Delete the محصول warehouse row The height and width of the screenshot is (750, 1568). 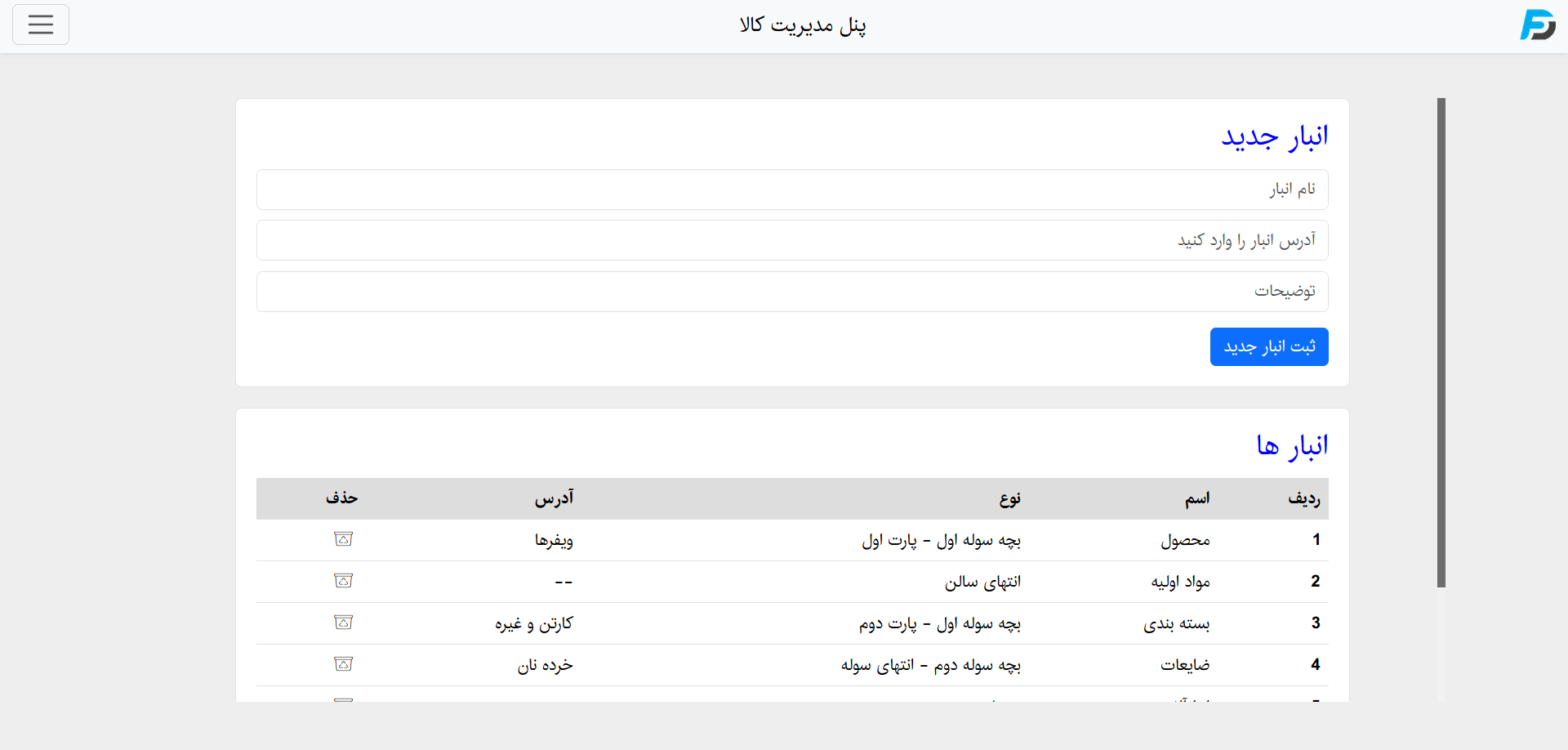click(344, 539)
